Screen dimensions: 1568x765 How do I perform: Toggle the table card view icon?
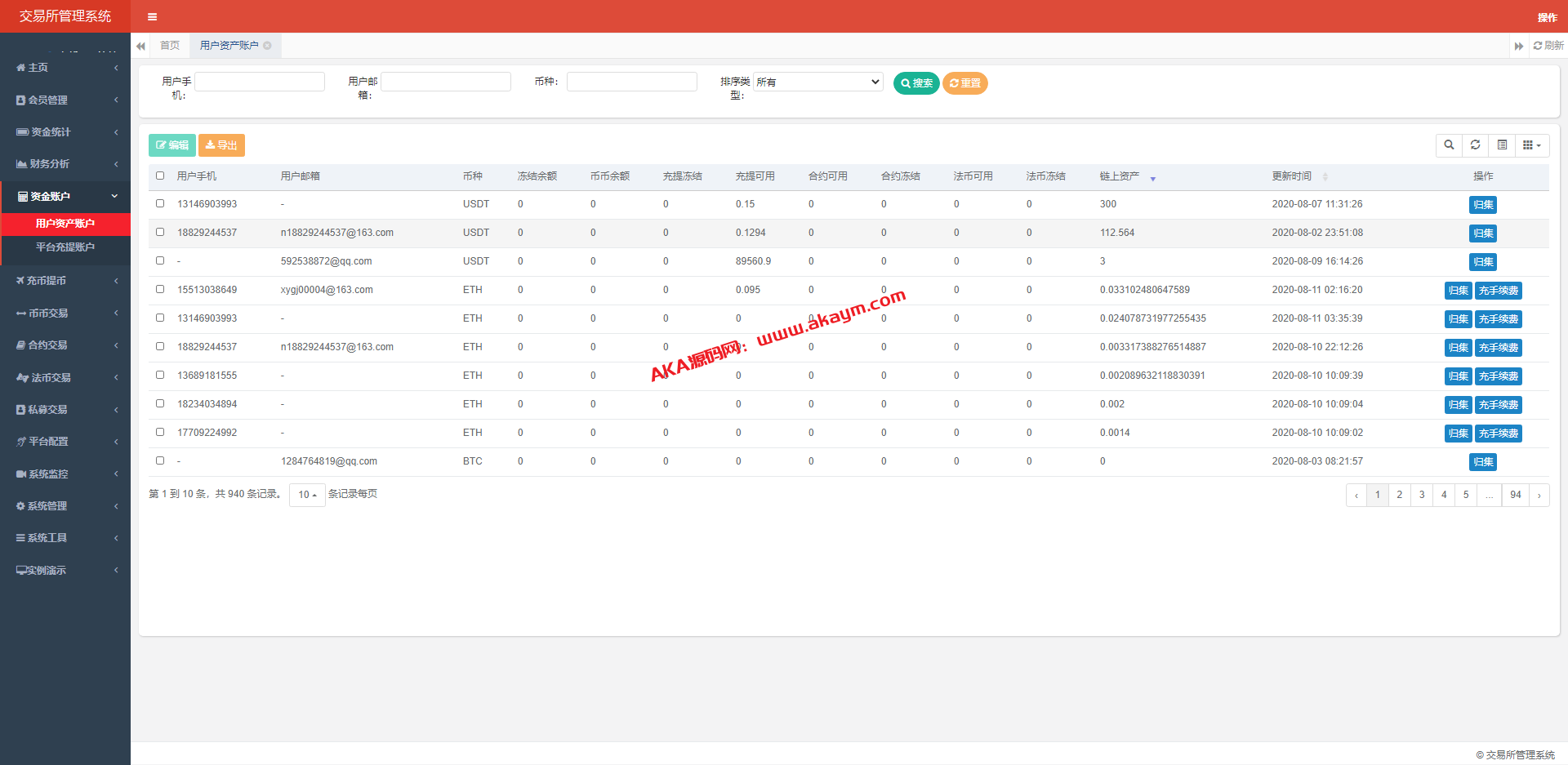[1502, 145]
